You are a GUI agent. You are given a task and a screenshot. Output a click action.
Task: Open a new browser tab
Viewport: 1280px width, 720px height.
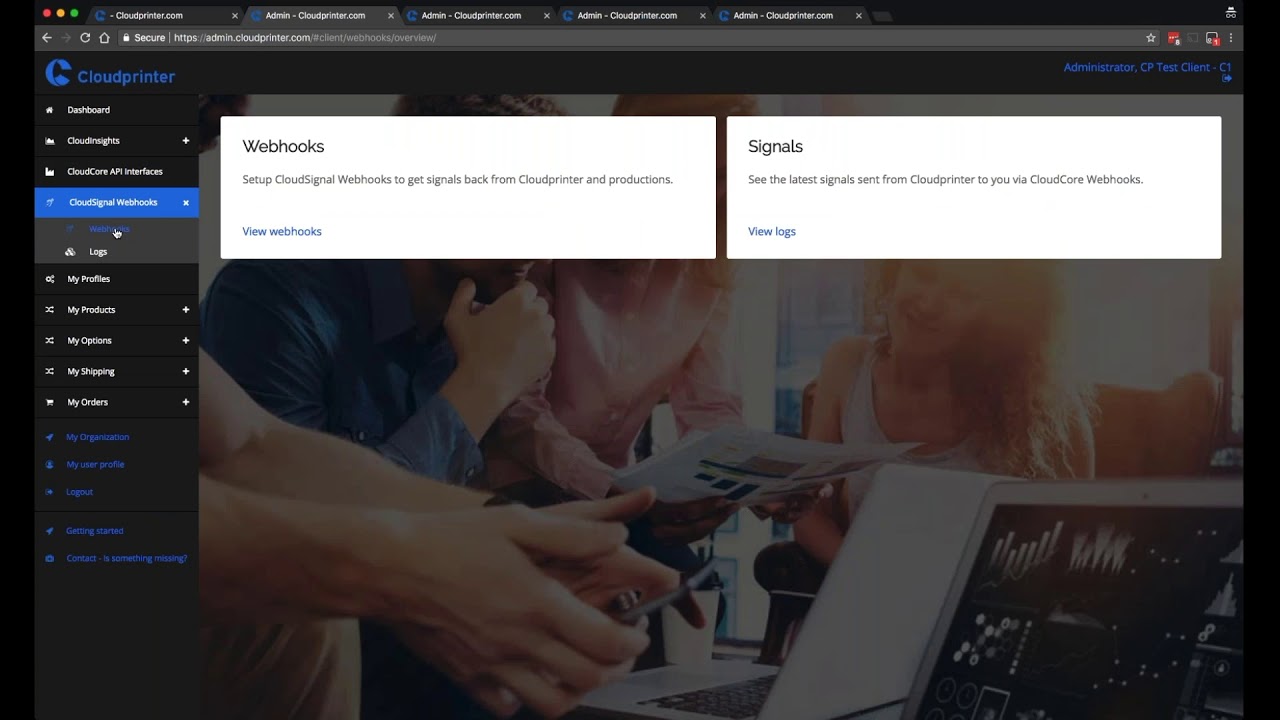(883, 16)
